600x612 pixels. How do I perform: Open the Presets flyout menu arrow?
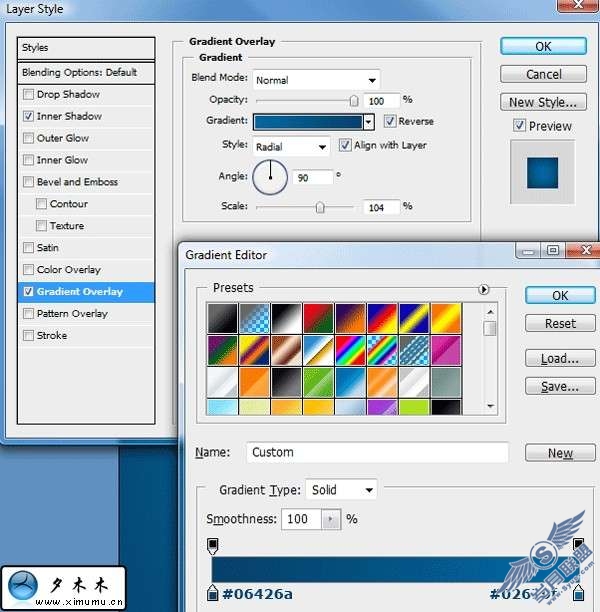coord(483,289)
